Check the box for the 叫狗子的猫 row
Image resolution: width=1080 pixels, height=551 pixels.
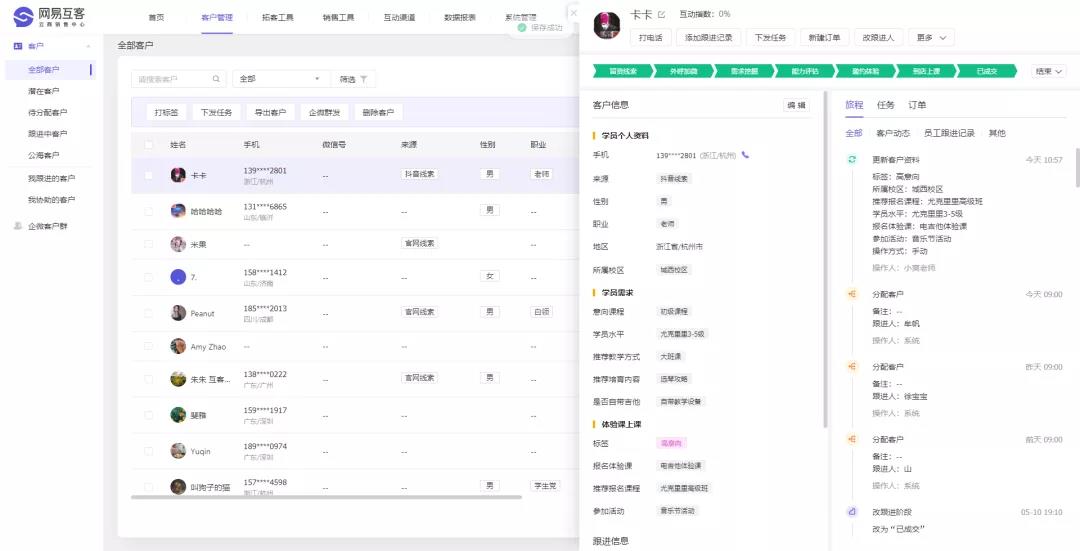[x=148, y=486]
